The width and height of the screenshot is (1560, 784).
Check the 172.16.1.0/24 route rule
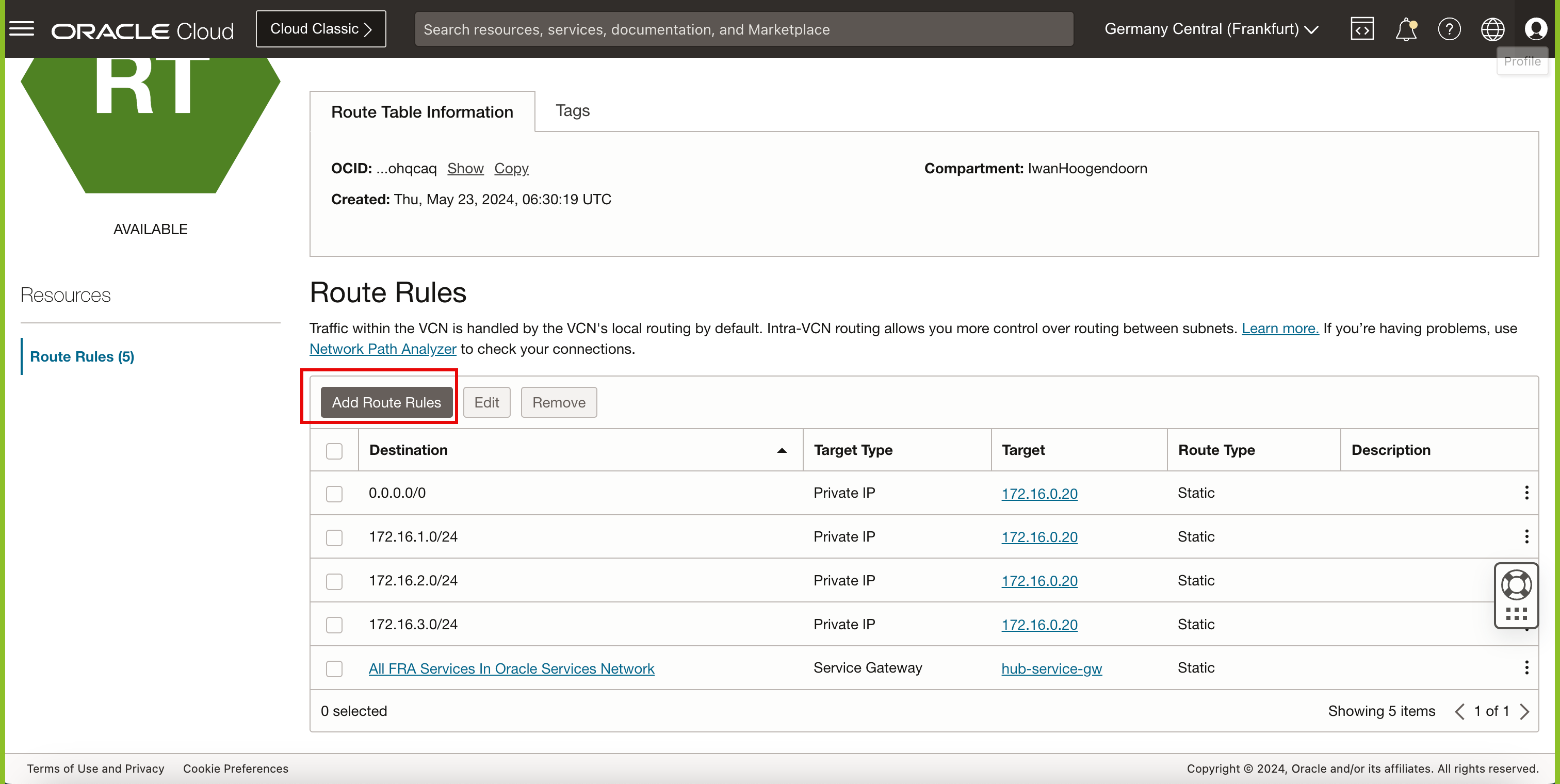(334, 537)
